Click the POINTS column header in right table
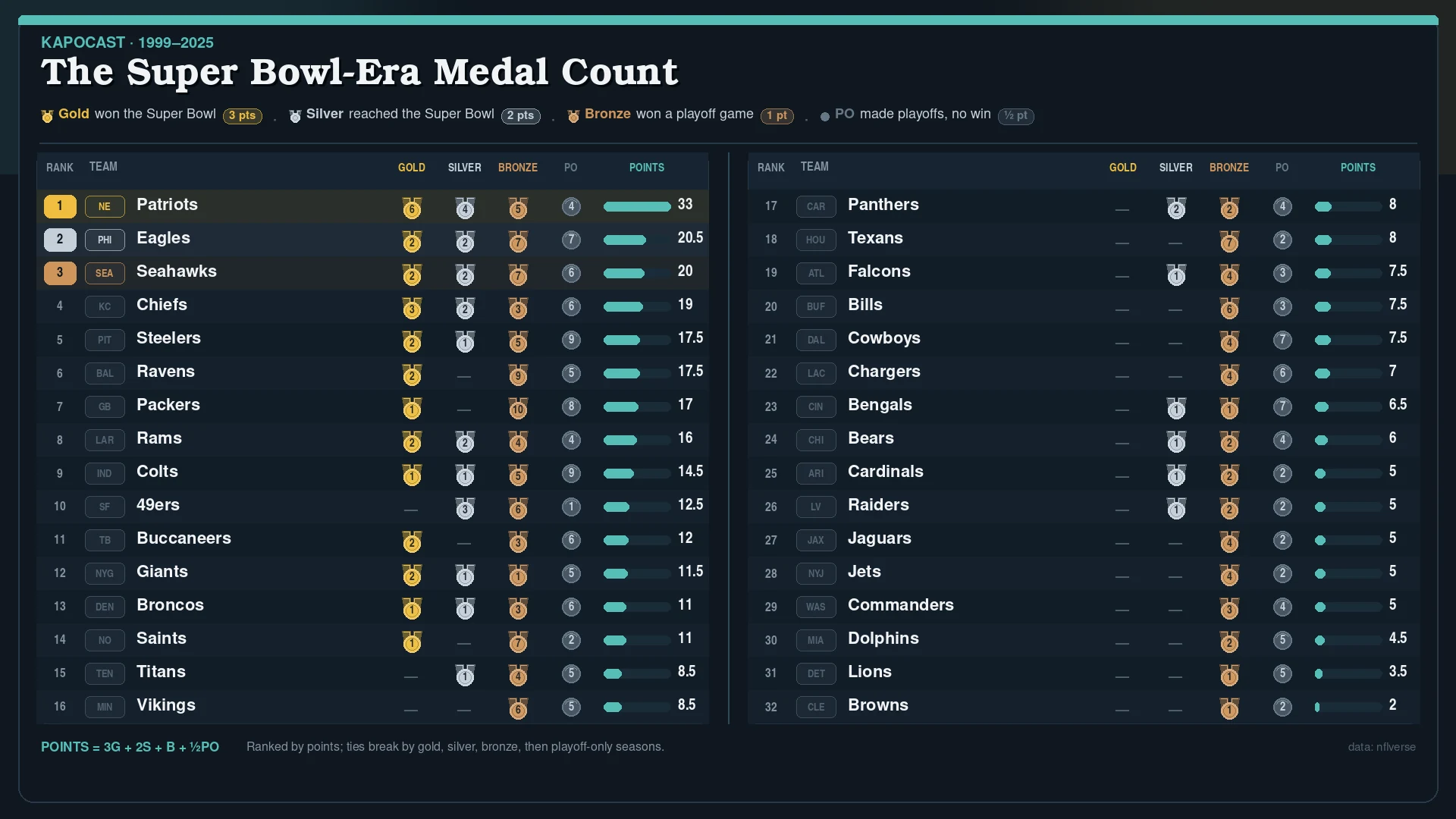Image resolution: width=1456 pixels, height=819 pixels. point(1358,168)
